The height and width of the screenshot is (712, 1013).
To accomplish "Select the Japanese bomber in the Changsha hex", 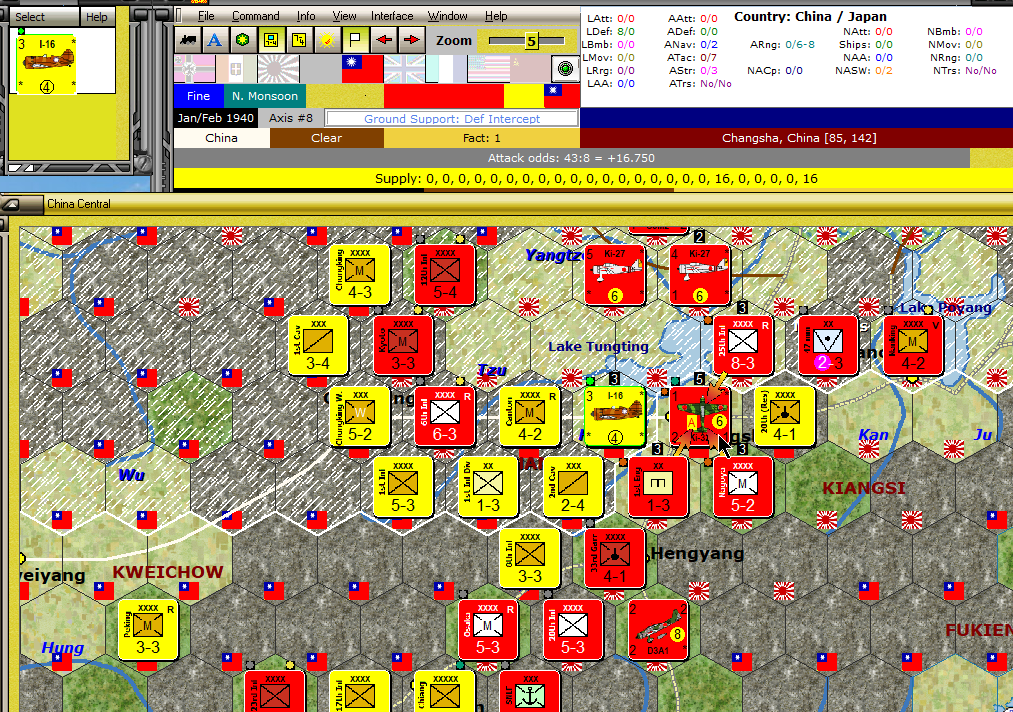I will click(x=700, y=417).
